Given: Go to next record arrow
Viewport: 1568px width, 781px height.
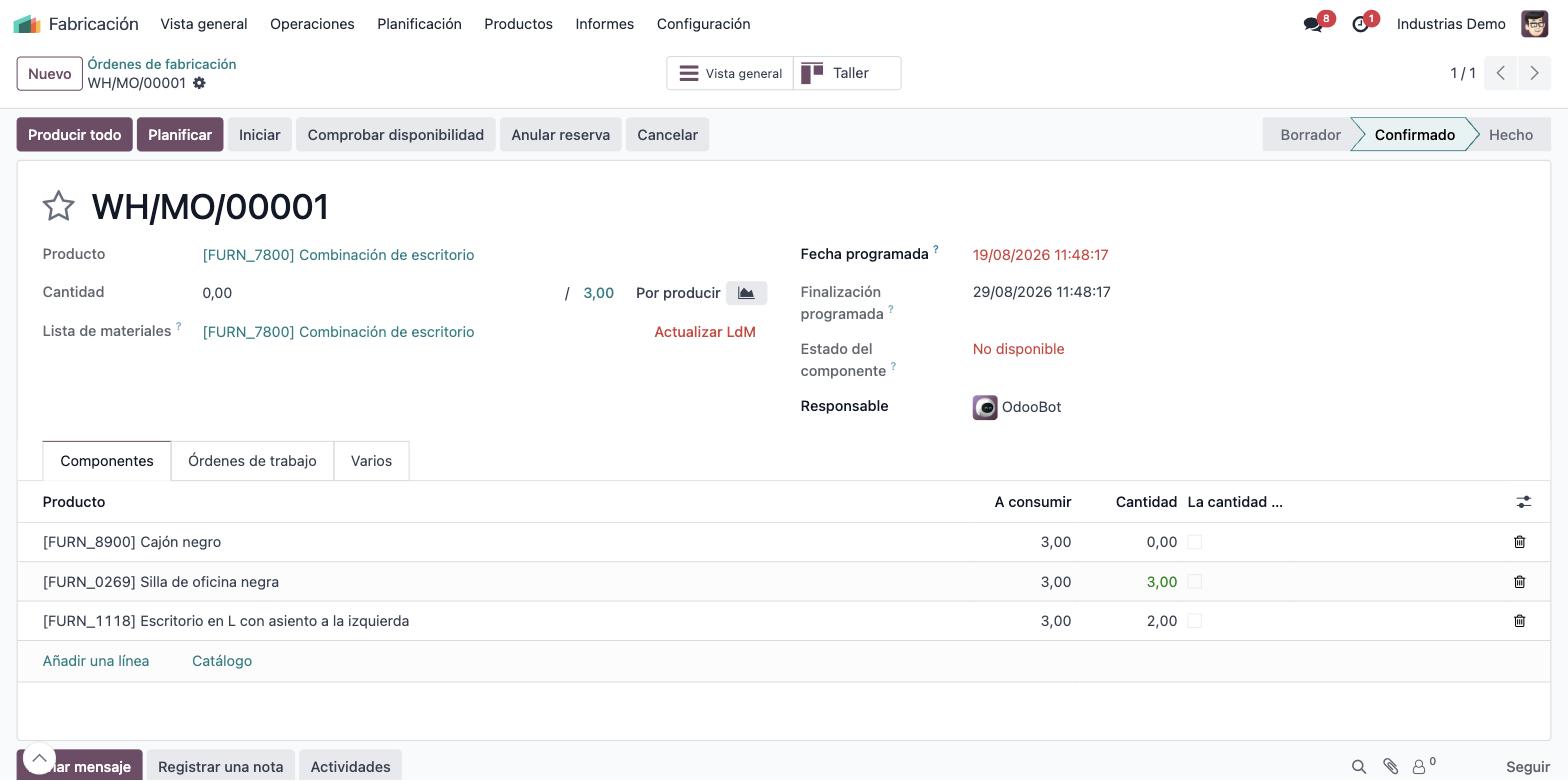Looking at the screenshot, I should tap(1534, 73).
